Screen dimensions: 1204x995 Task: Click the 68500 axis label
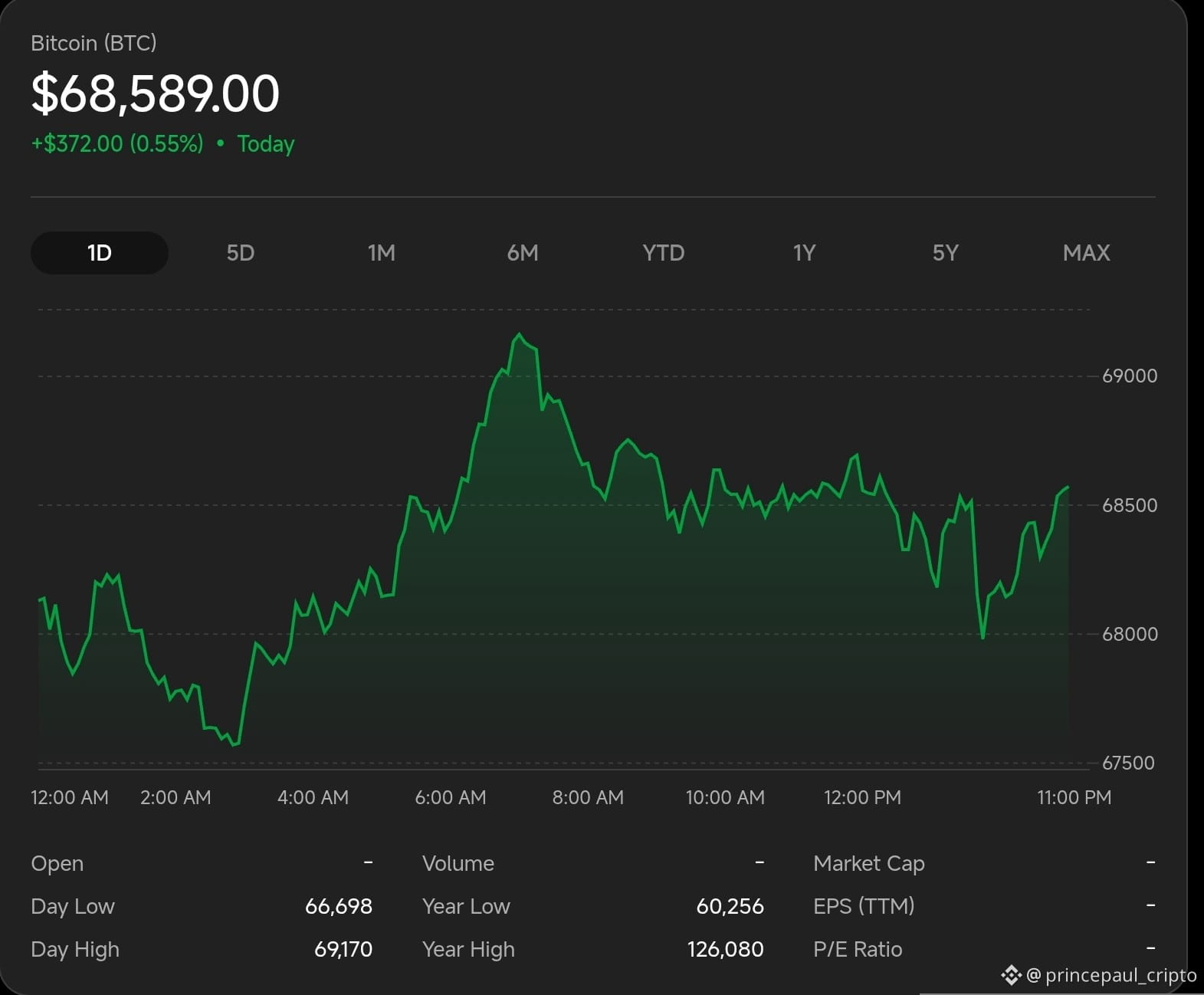point(1130,505)
